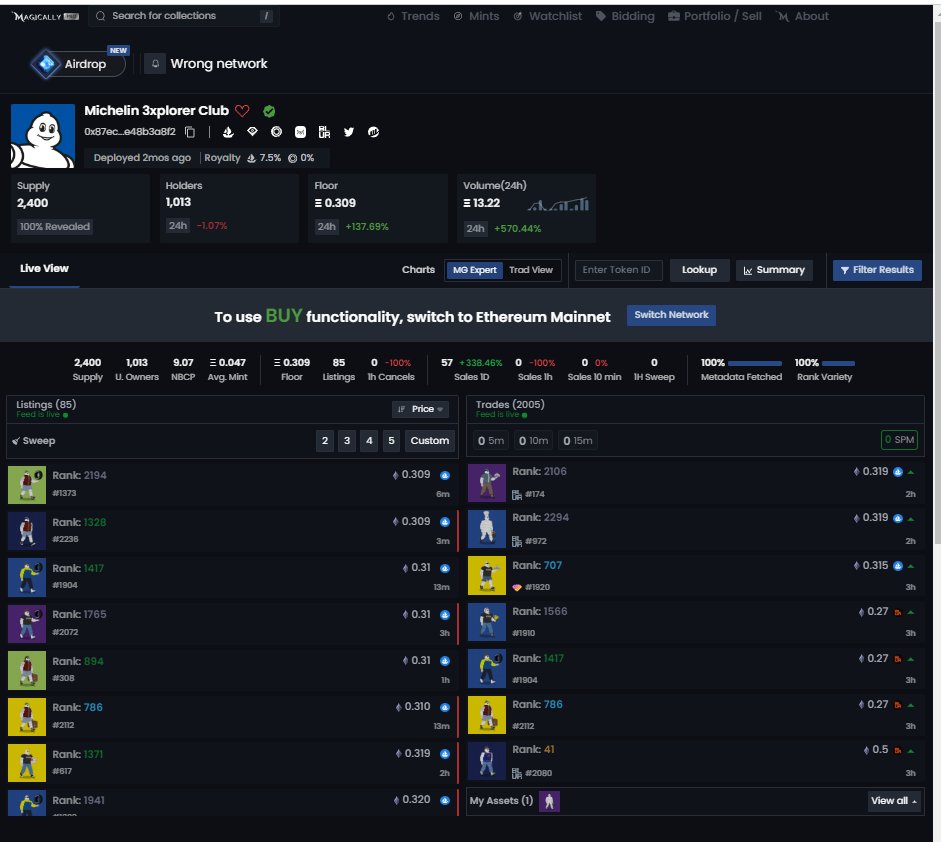Click the Rank Variety progress bar
941x842 pixels.
(x=838, y=363)
